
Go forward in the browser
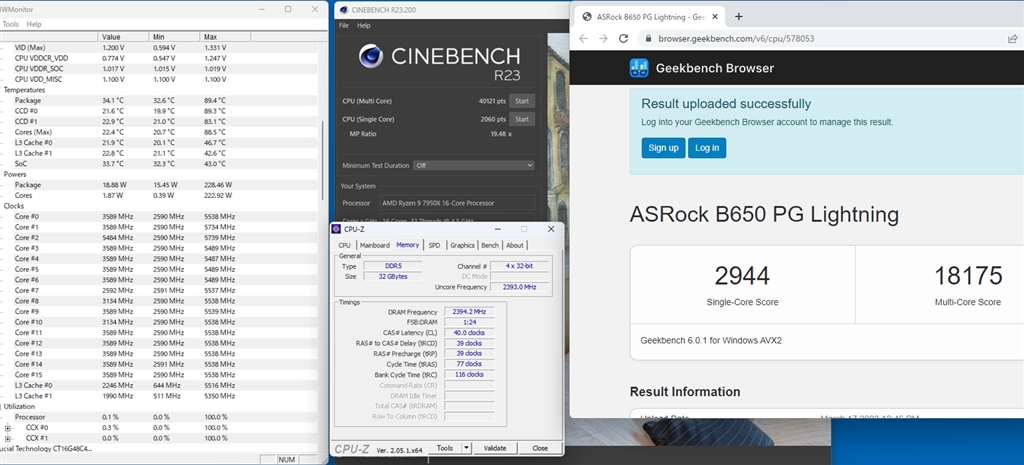(603, 39)
